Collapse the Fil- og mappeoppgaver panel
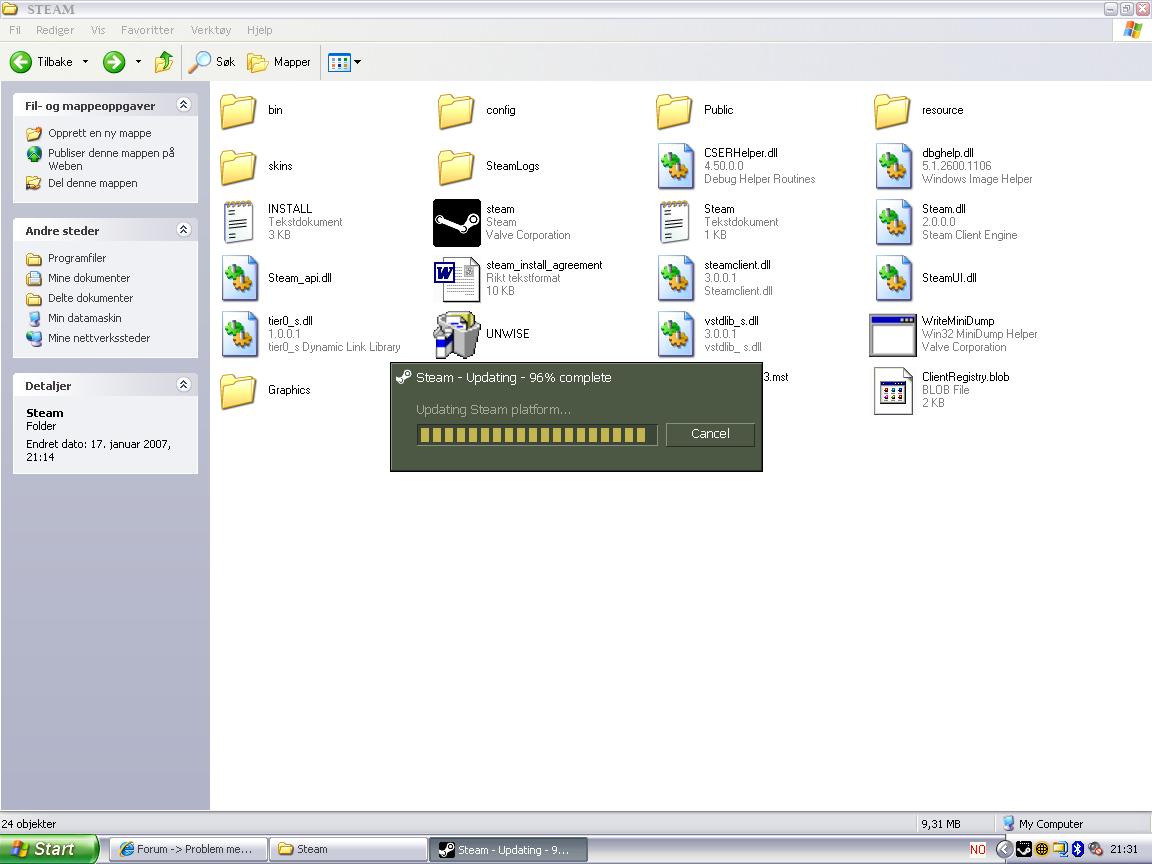 pos(183,105)
